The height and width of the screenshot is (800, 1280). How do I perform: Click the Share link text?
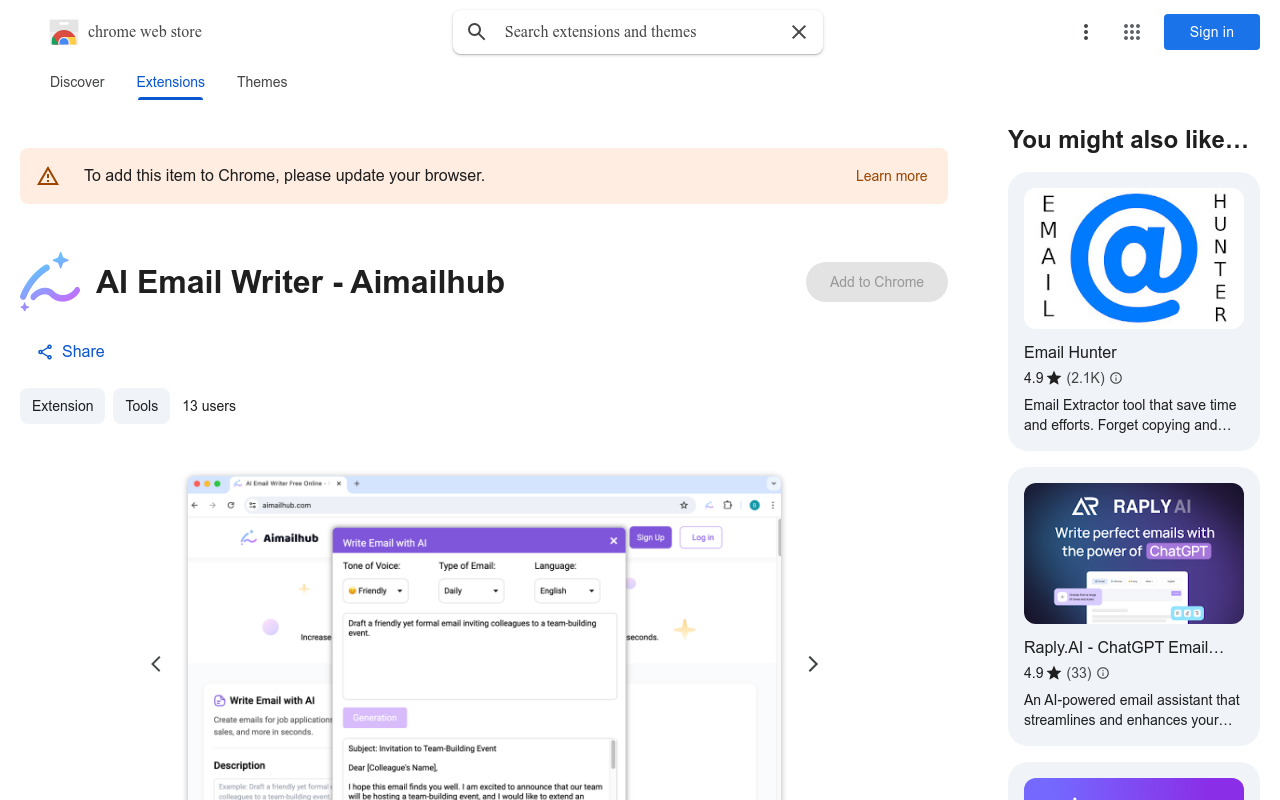pos(83,352)
